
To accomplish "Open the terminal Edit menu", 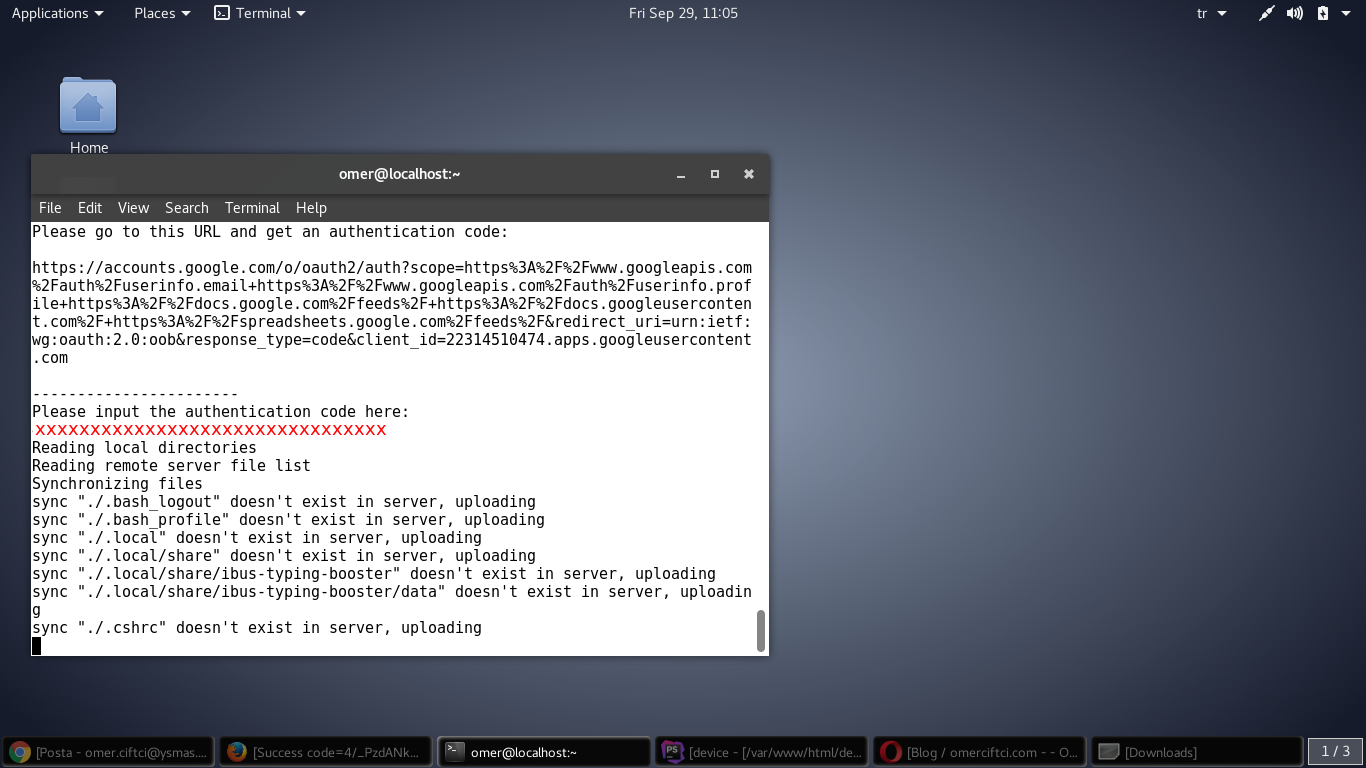I will click(x=90, y=208).
